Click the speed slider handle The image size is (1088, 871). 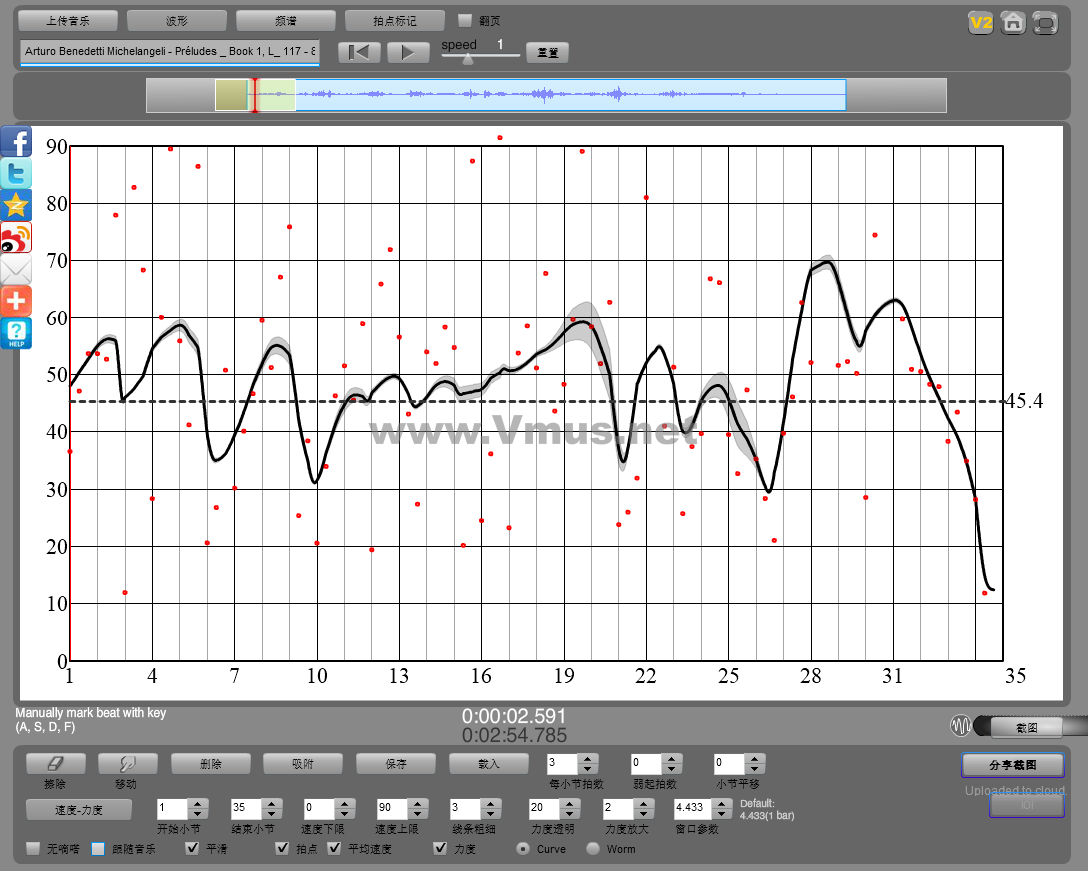click(467, 58)
